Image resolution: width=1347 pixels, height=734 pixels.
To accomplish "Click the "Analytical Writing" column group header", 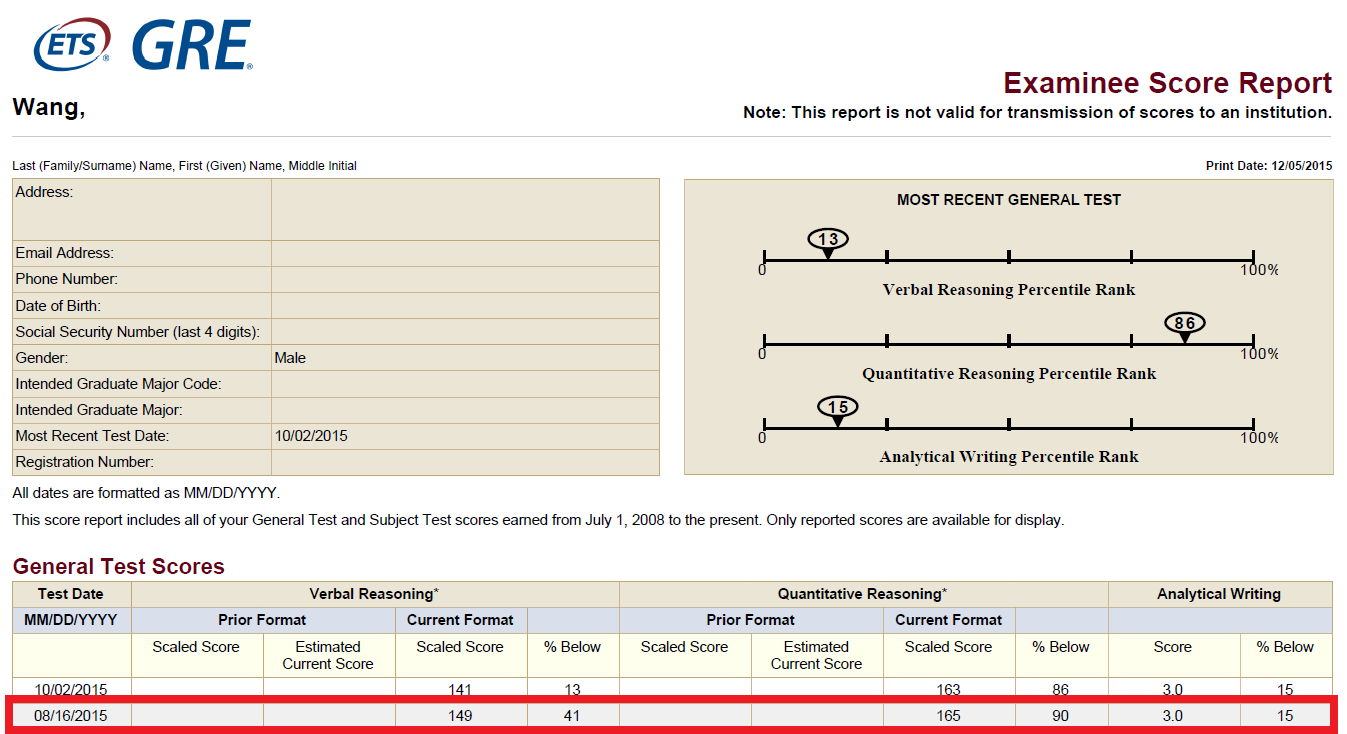I will click(1219, 594).
